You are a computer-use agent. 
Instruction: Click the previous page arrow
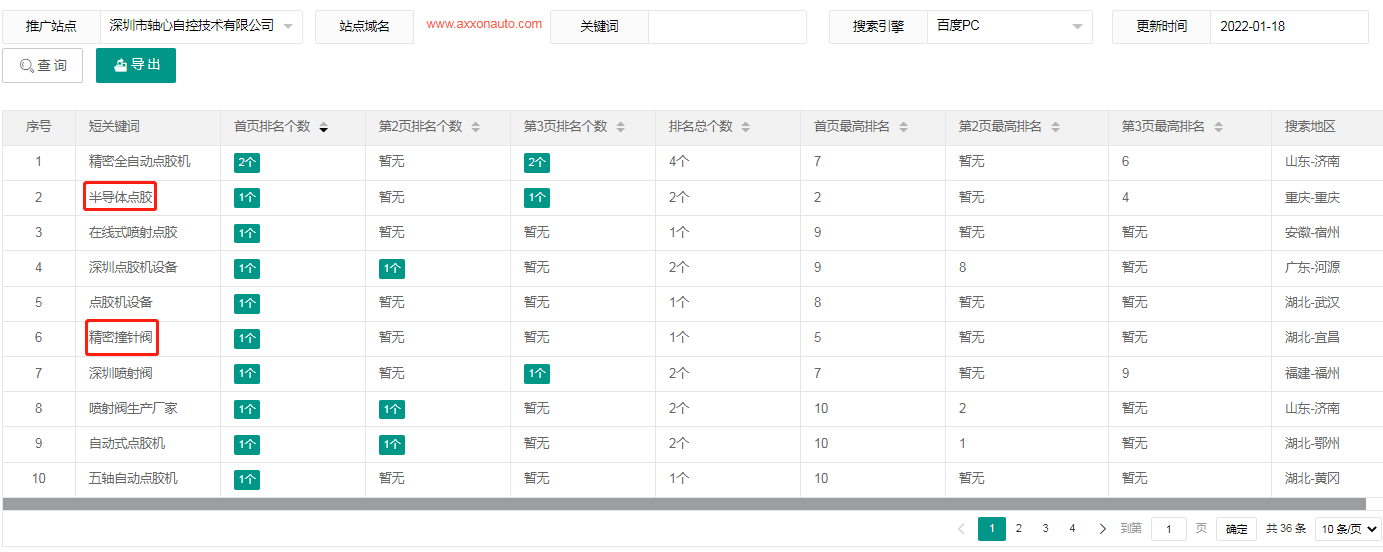[x=961, y=529]
